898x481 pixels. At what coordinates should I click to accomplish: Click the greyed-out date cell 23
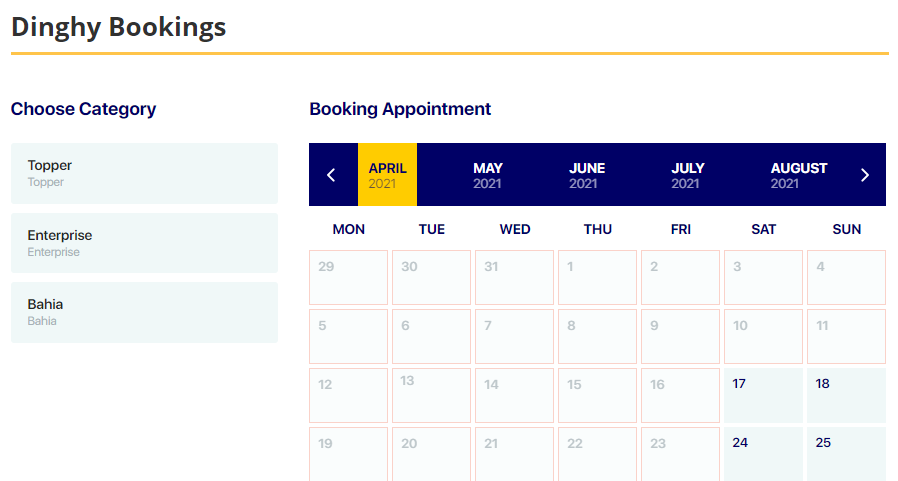tap(680, 453)
